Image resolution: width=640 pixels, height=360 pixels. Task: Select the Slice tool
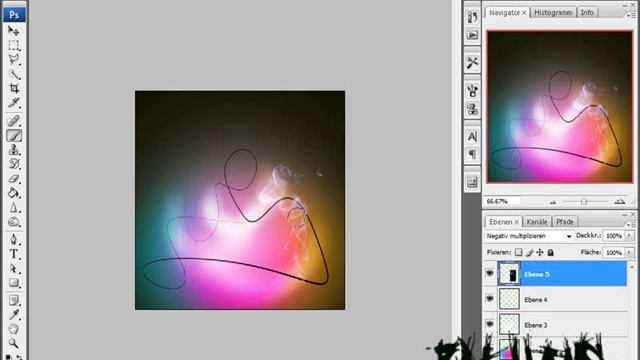click(x=14, y=102)
